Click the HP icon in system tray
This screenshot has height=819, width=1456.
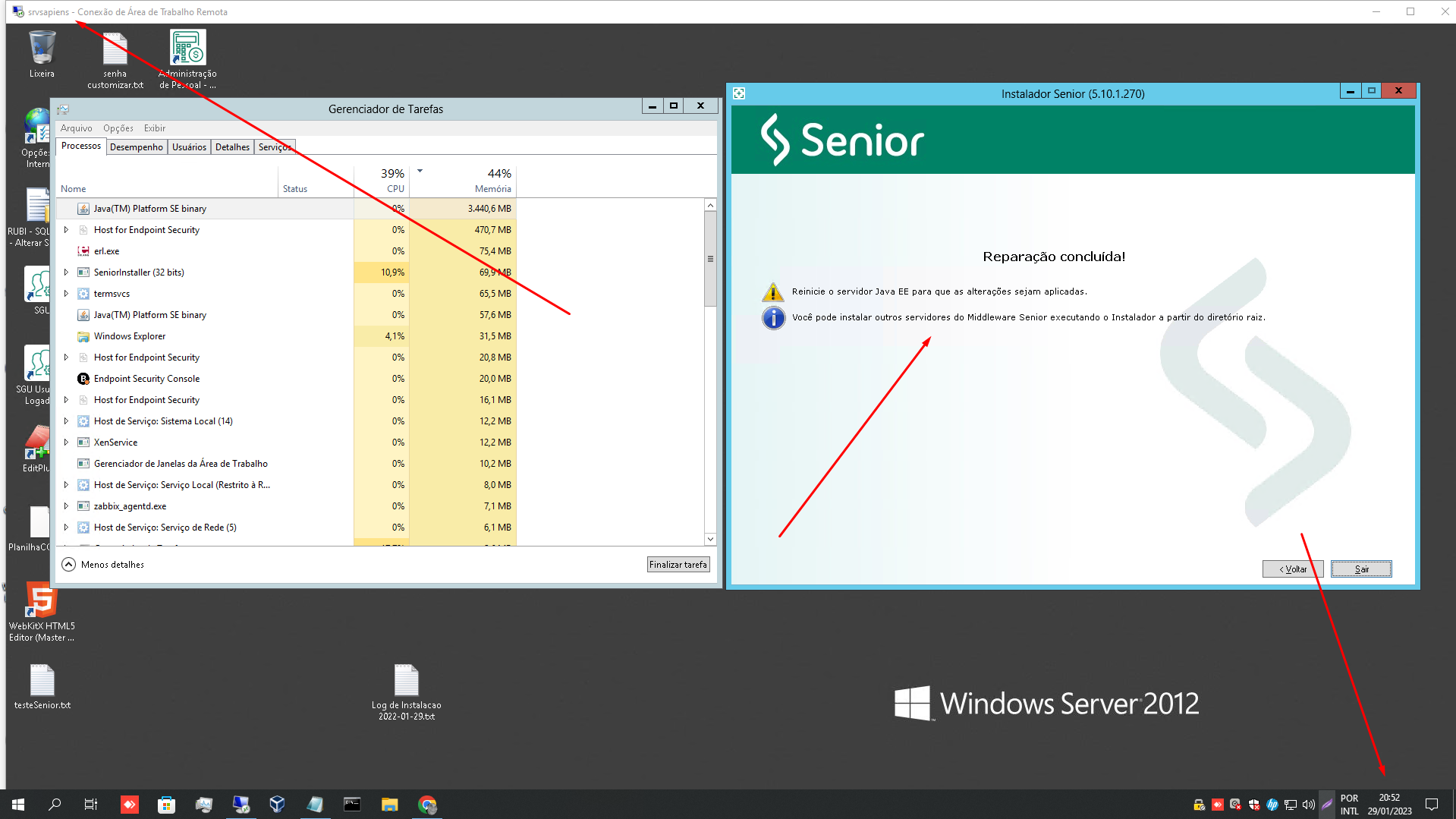tap(1272, 805)
